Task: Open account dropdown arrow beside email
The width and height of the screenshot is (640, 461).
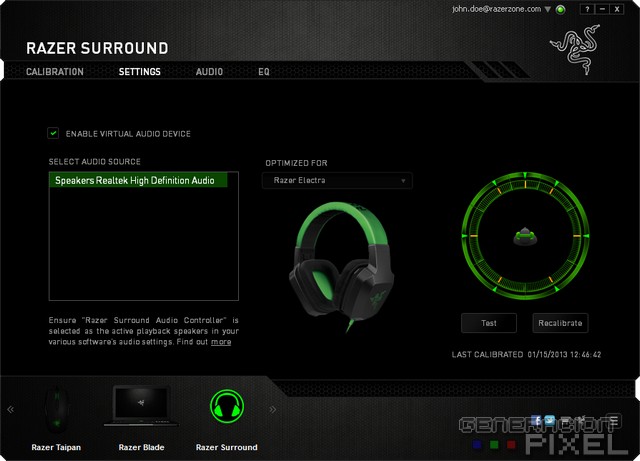Action: pos(548,9)
